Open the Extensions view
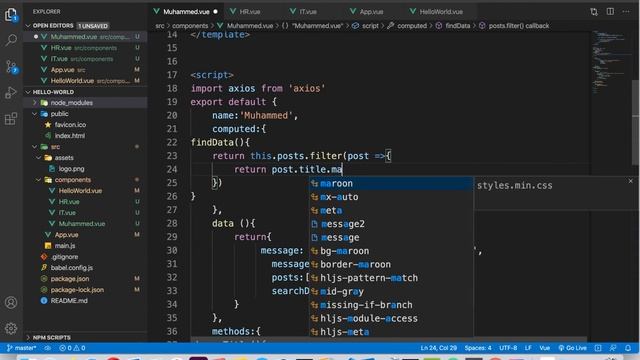 tap(11, 119)
